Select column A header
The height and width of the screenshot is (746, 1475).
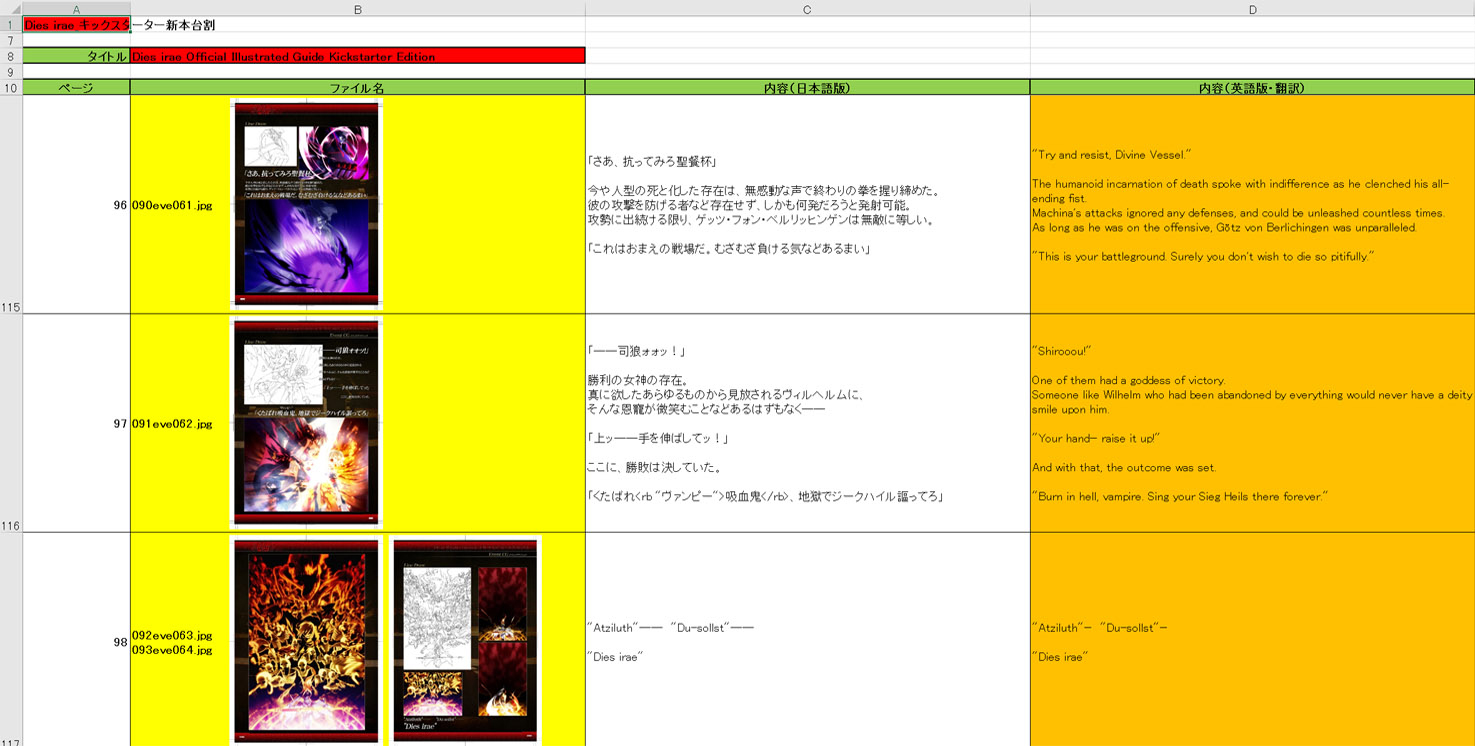(x=76, y=9)
